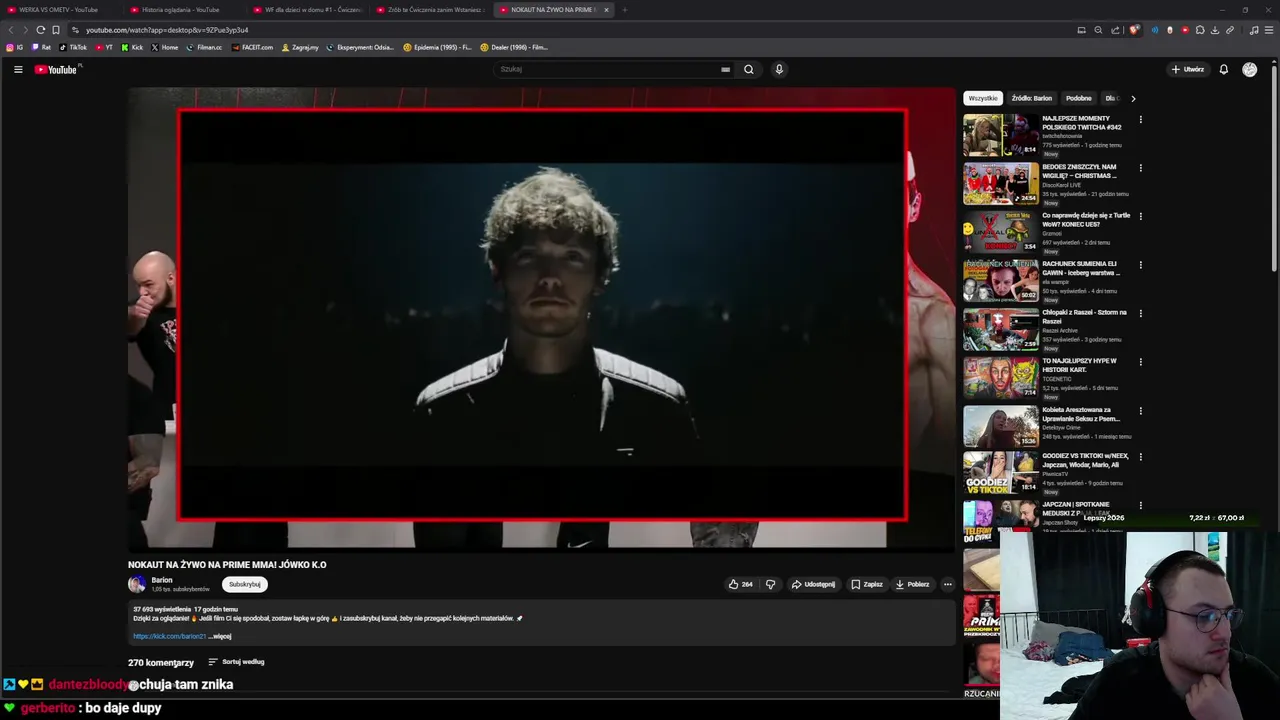This screenshot has width=1280, height=720.
Task: Open the YouTube notifications bell
Action: 1223,69
